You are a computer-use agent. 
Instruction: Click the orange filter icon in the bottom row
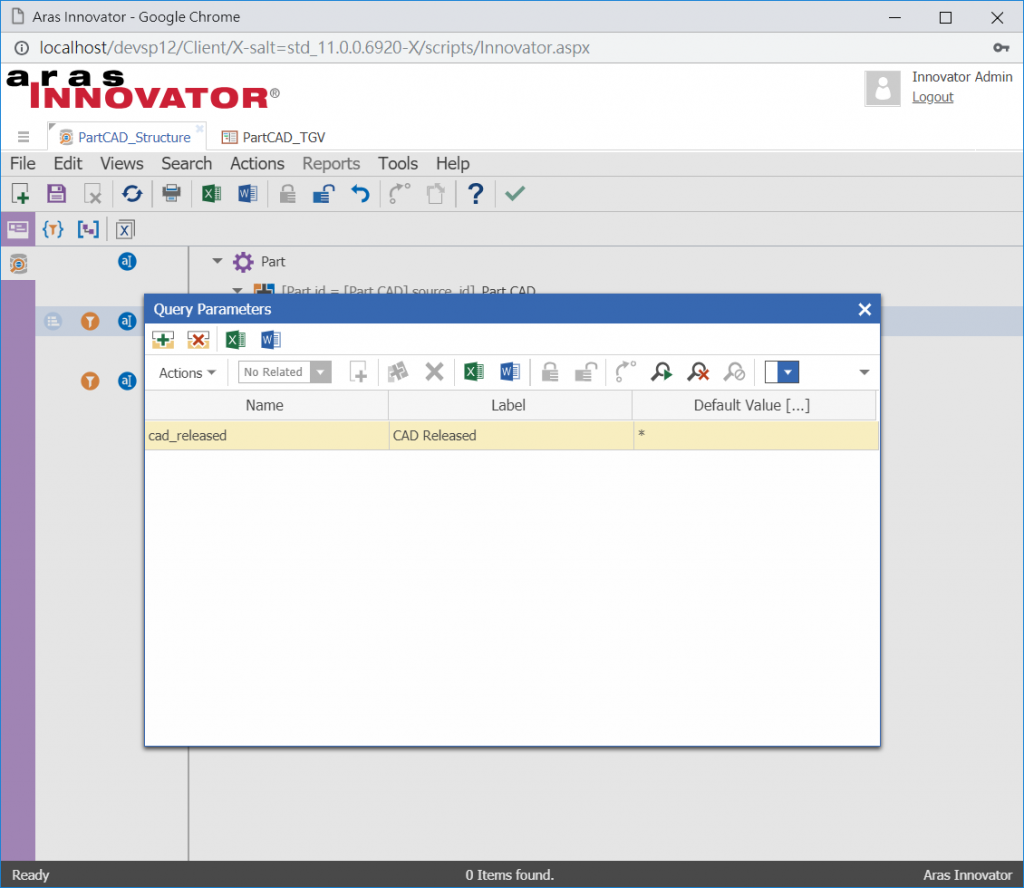click(x=90, y=381)
